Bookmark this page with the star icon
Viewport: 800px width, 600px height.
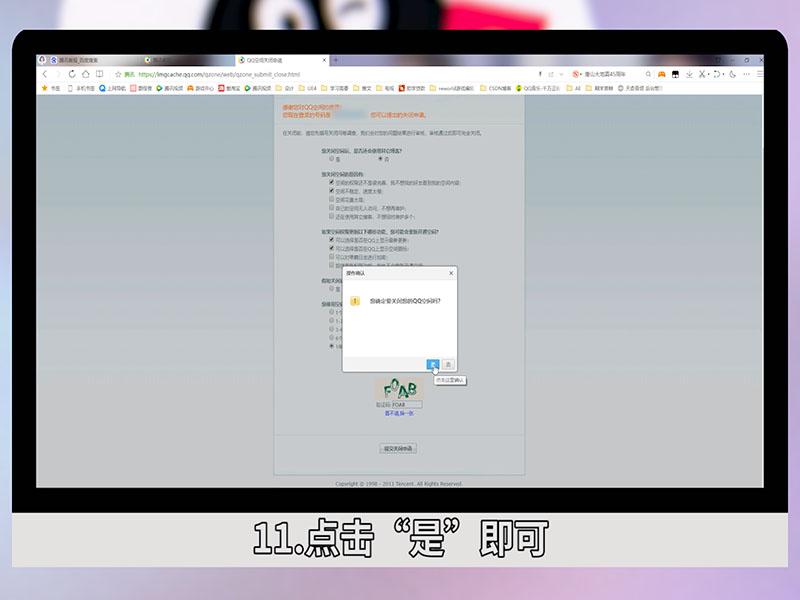[118, 74]
